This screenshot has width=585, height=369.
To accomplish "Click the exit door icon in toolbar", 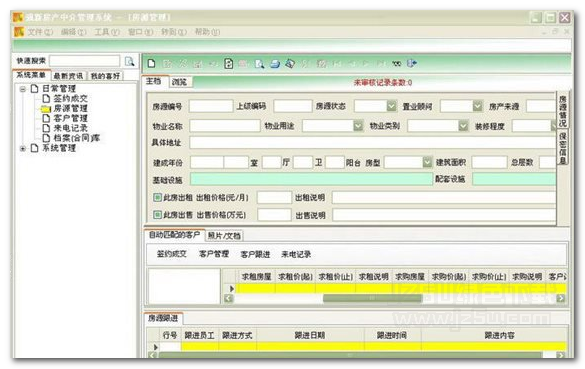I will click(x=412, y=63).
